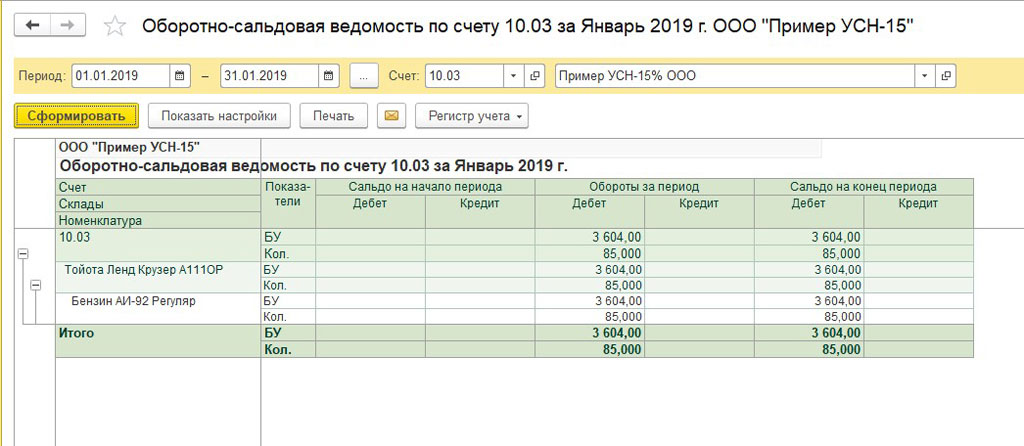Image resolution: width=1024 pixels, height=446 pixels.
Task: Collapse the Тойота Ленд Крузер group
Action: 35,286
